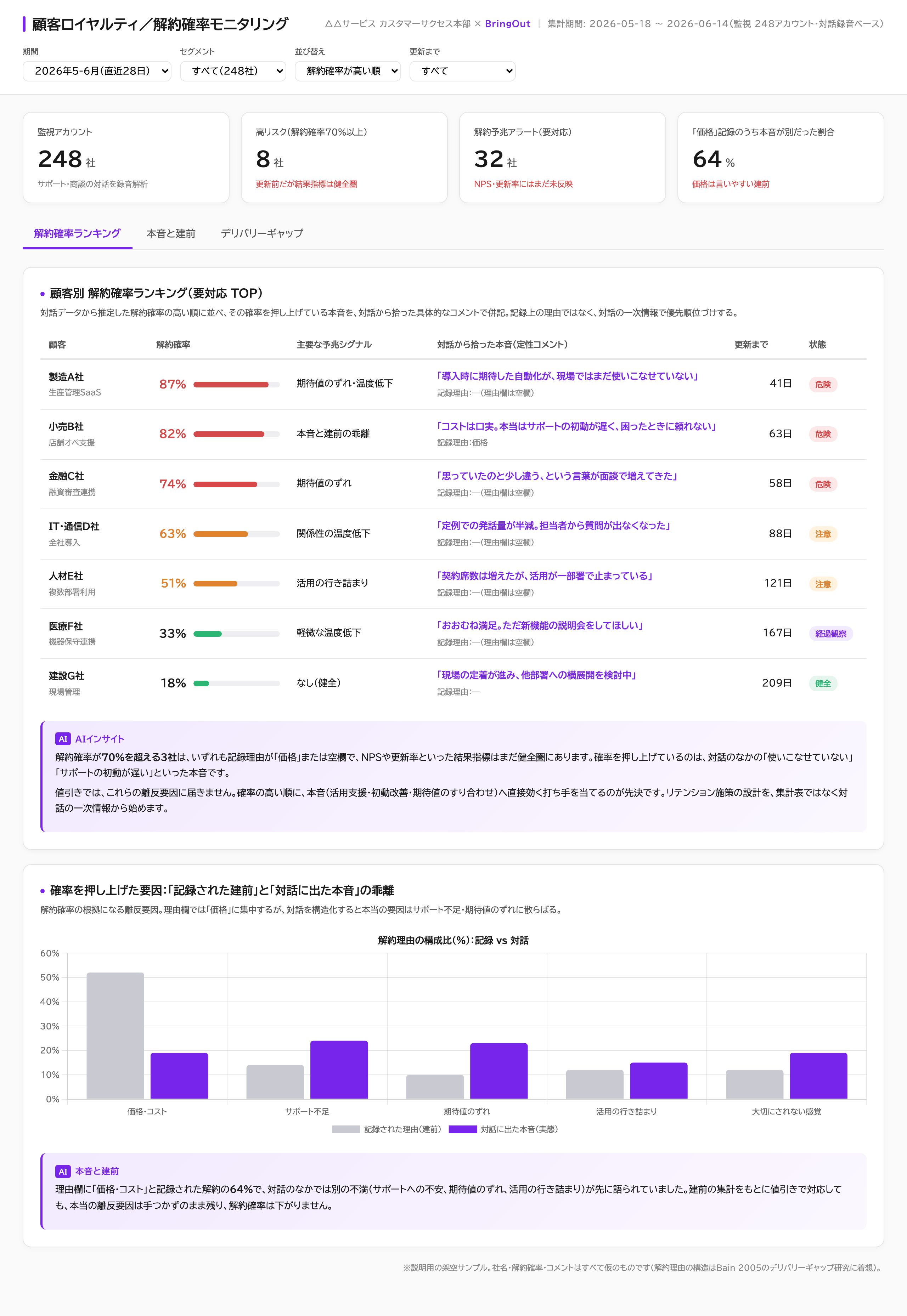Image resolution: width=907 pixels, height=1316 pixels.
Task: Switch to the 本音と建前 tab
Action: 170,233
